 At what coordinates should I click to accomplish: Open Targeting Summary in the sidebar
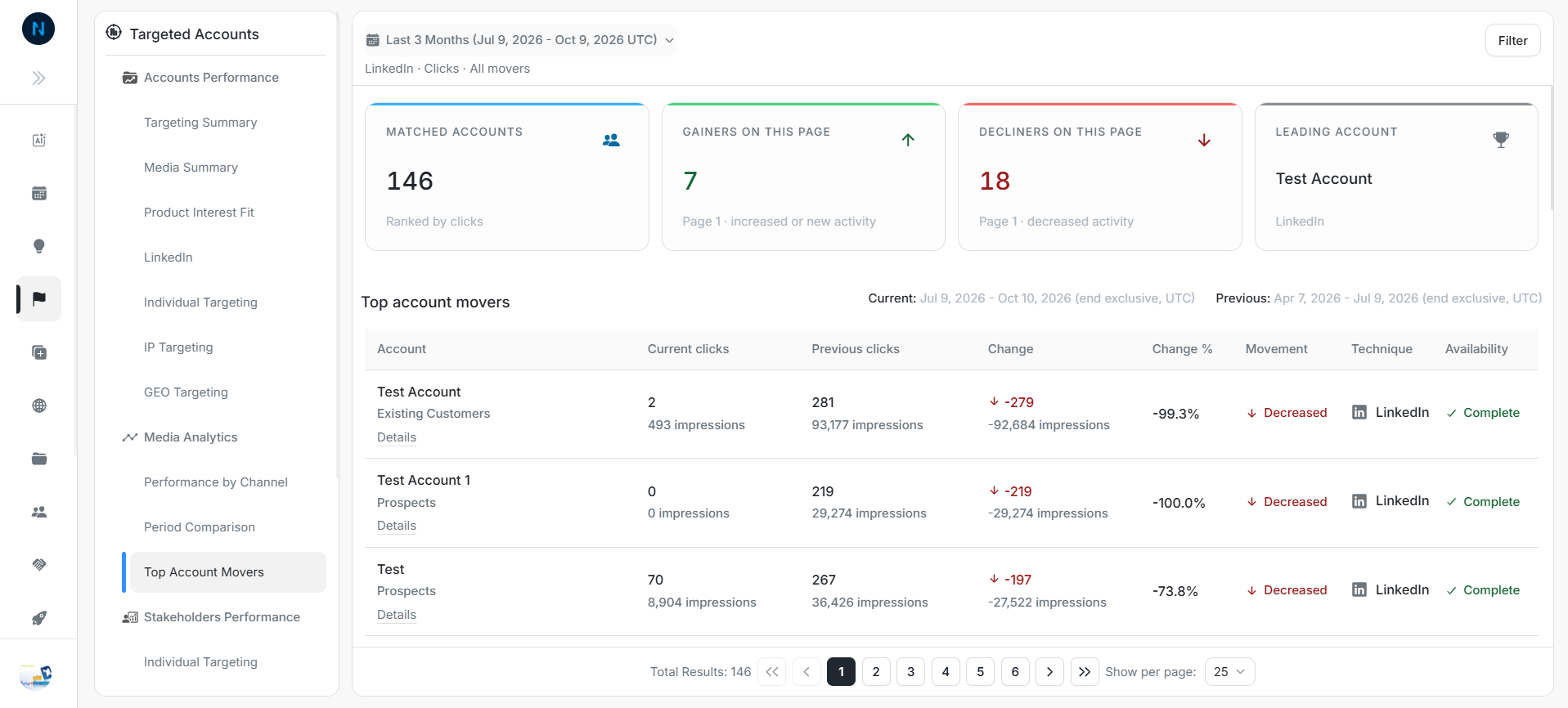coord(200,123)
